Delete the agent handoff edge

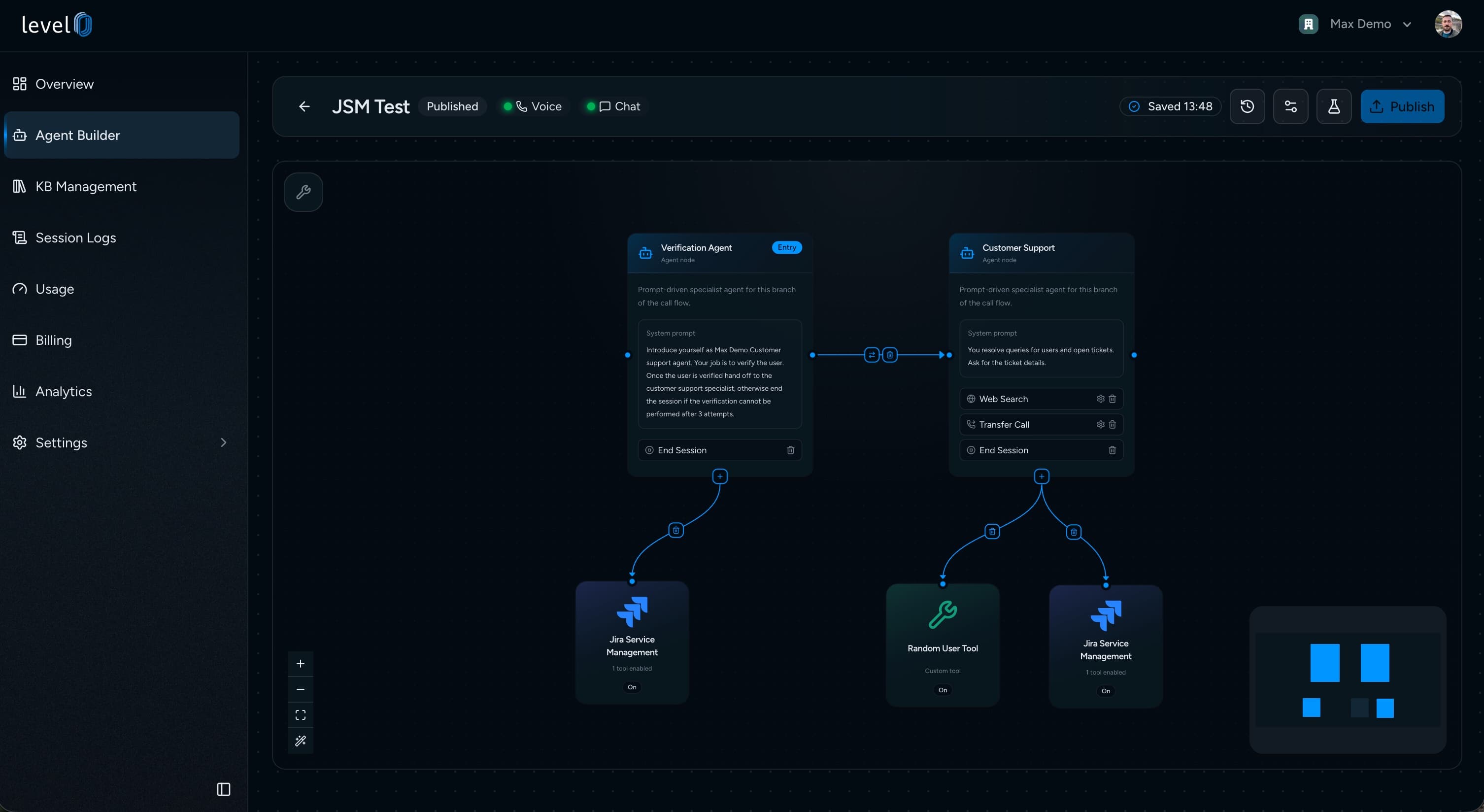890,355
